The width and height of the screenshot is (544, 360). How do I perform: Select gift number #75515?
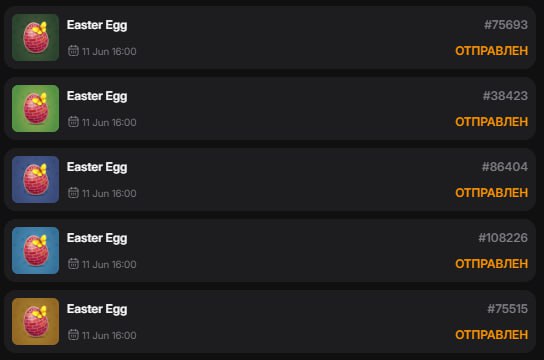pos(508,309)
